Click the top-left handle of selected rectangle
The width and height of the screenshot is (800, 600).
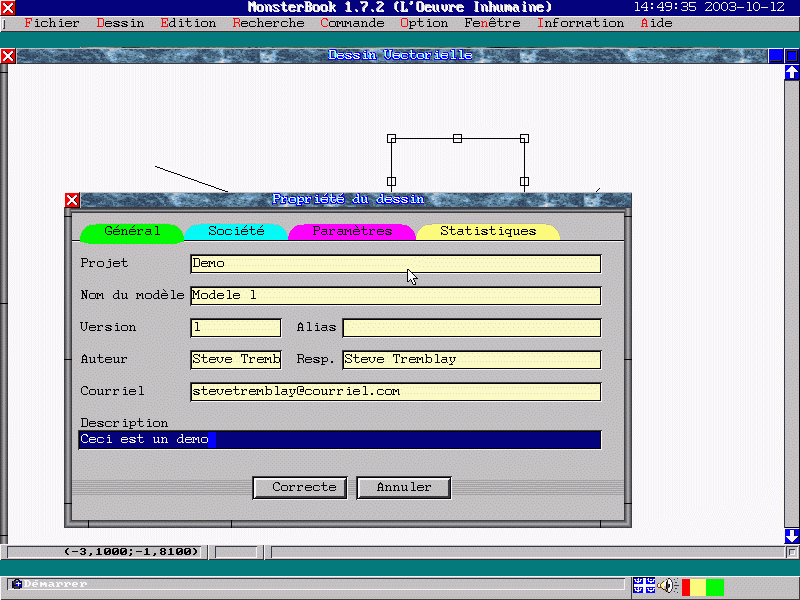tap(391, 138)
